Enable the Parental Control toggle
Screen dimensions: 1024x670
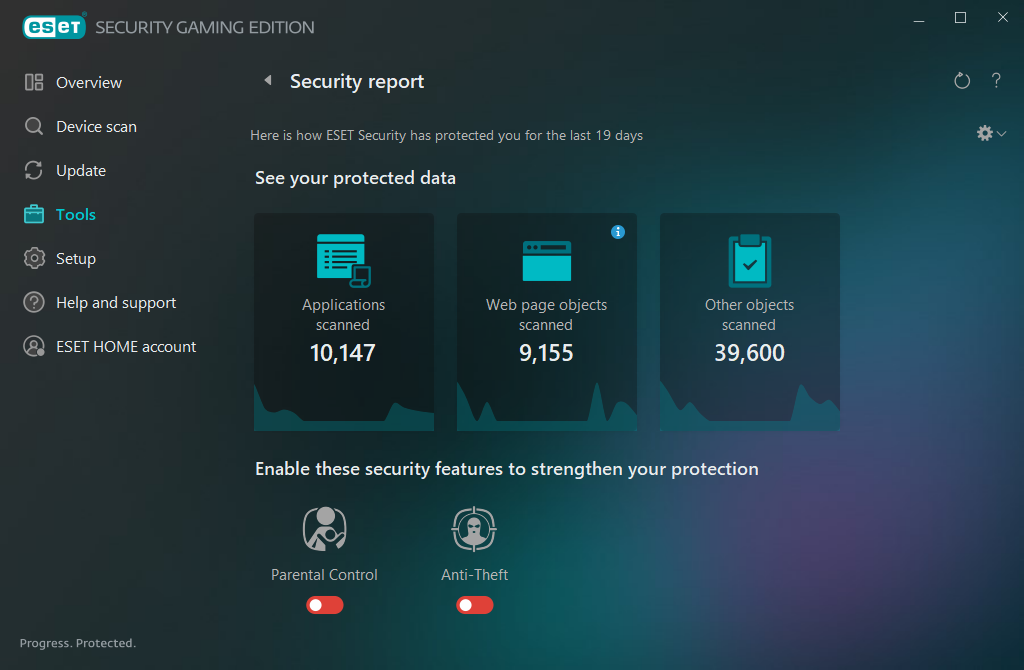[x=325, y=605]
